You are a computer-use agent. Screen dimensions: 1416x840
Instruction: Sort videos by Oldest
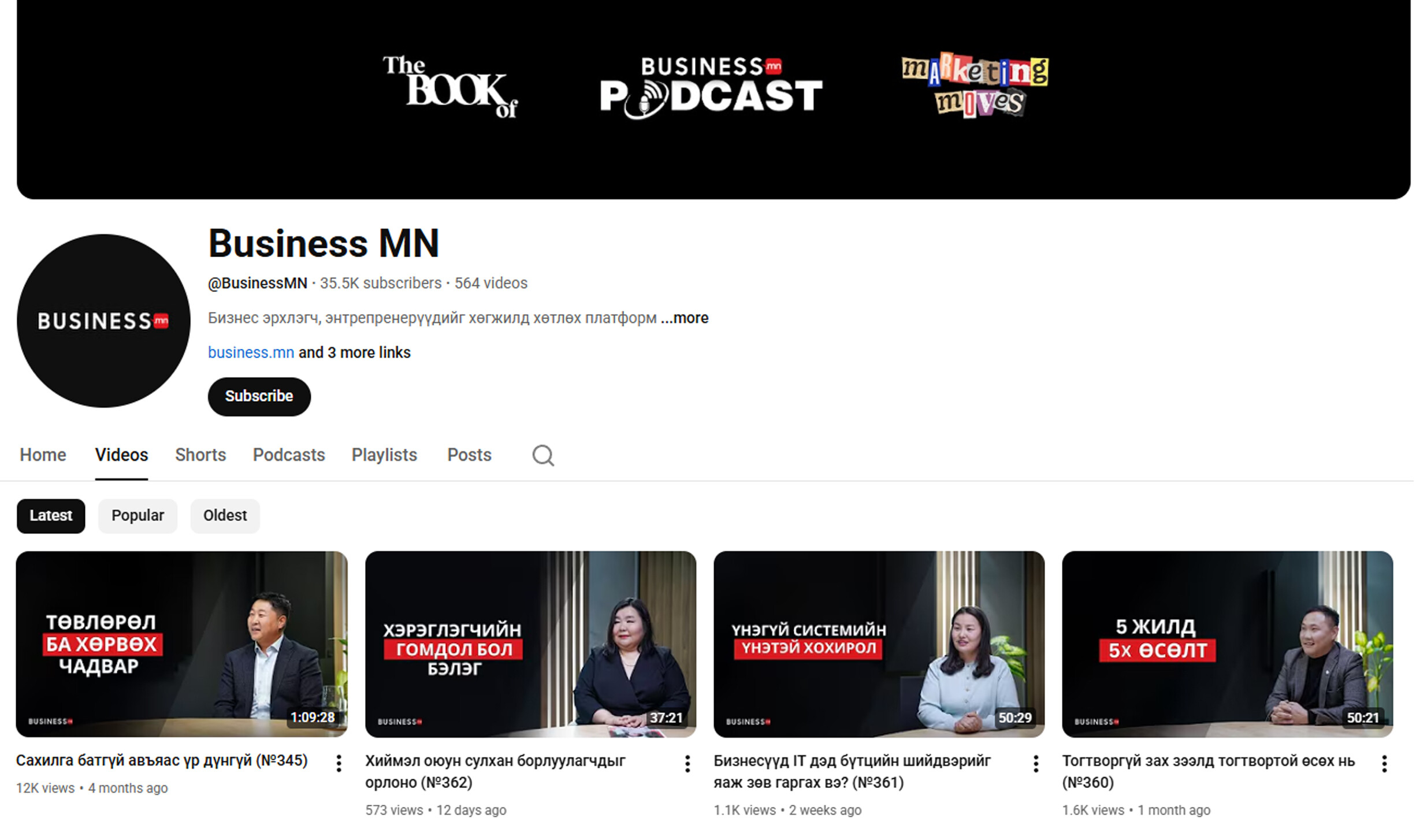point(225,515)
